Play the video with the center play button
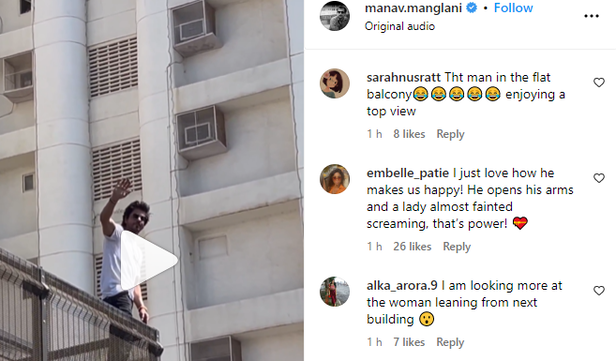The height and width of the screenshot is (361, 616). (148, 260)
